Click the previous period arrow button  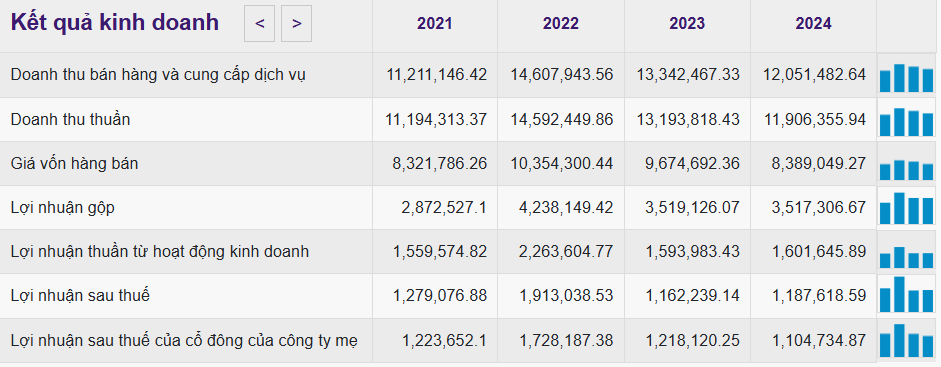click(x=259, y=24)
